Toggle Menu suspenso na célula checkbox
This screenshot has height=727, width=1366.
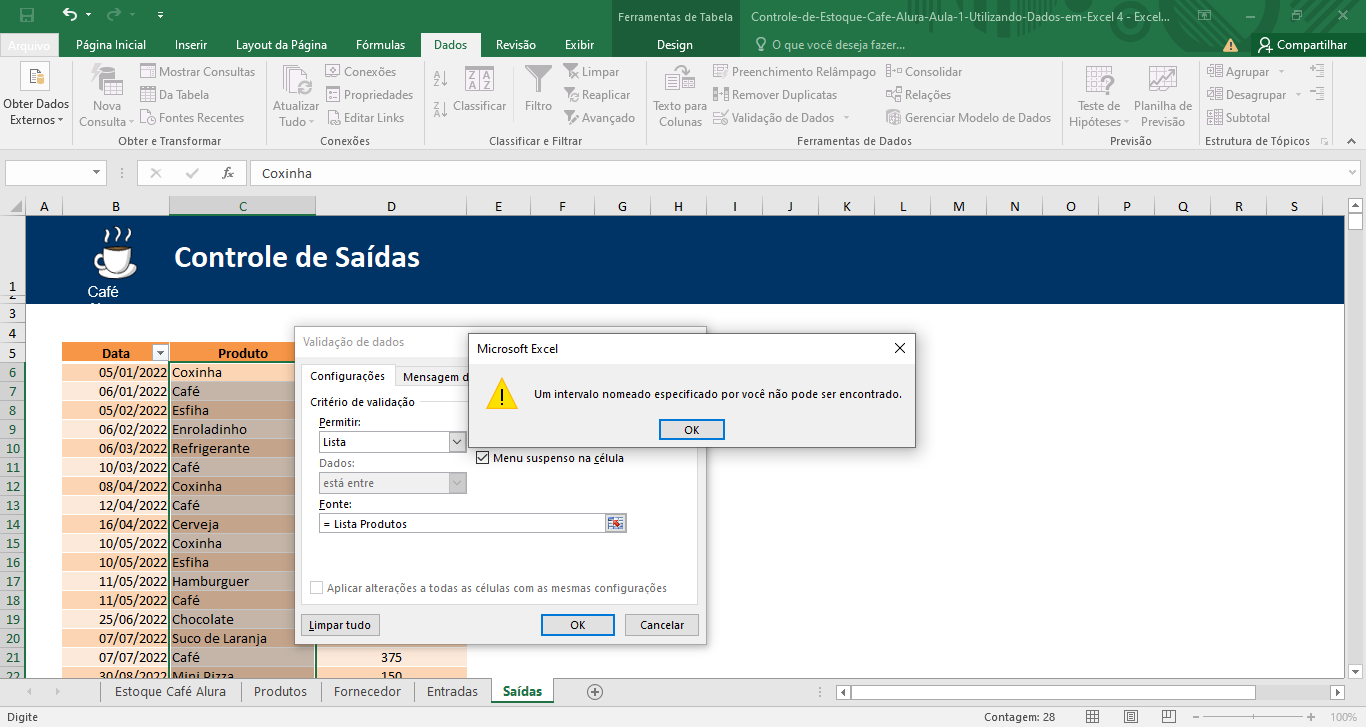483,458
